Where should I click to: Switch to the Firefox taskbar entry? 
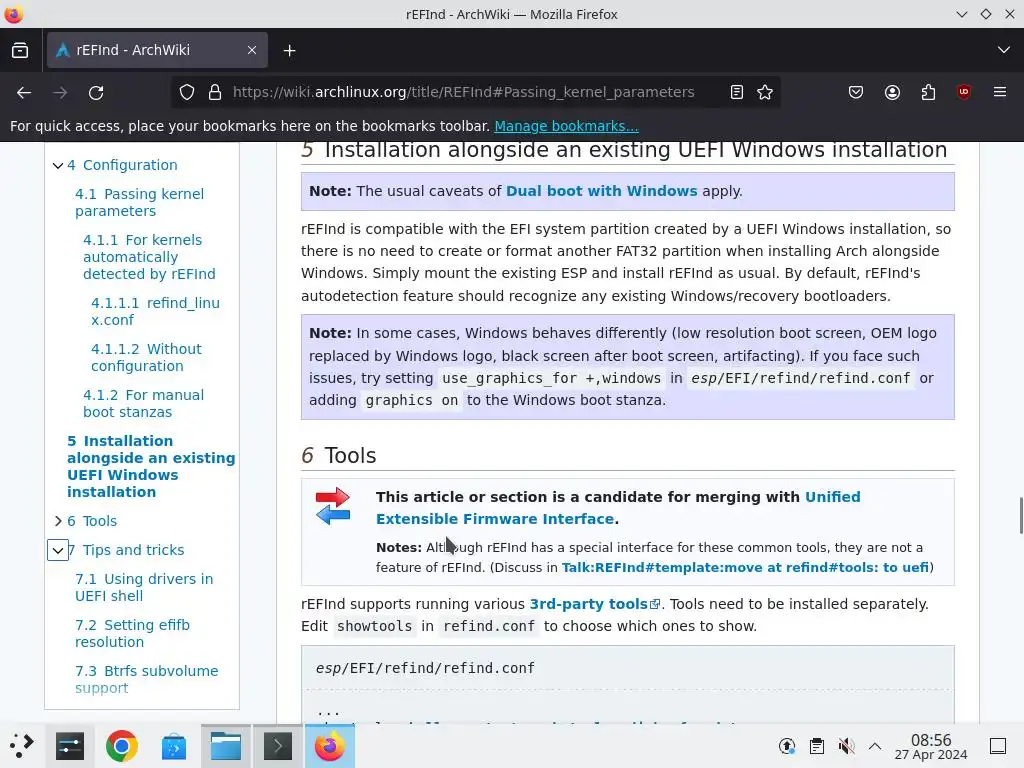pos(330,746)
